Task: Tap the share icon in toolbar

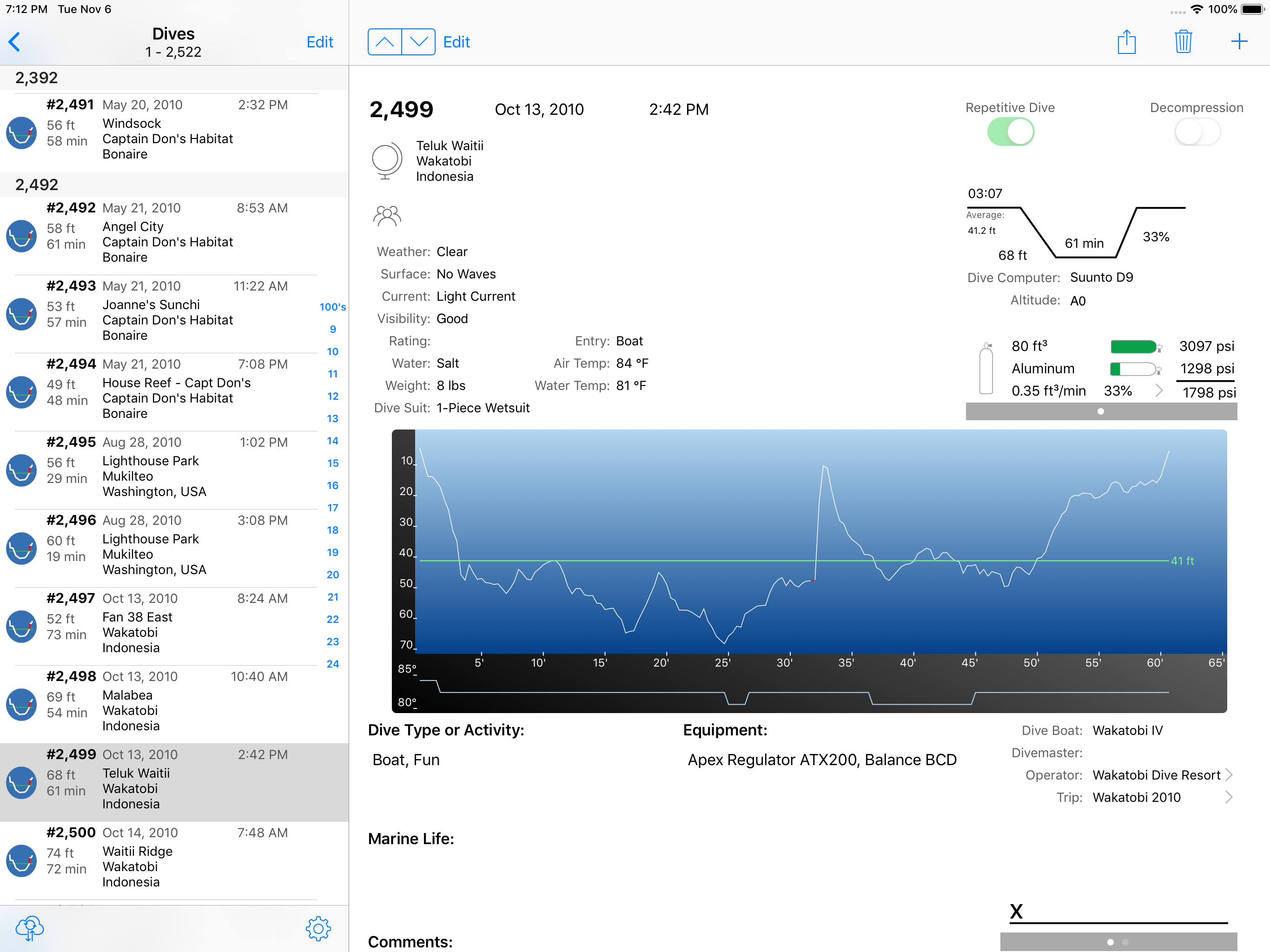Action: click(x=1126, y=42)
